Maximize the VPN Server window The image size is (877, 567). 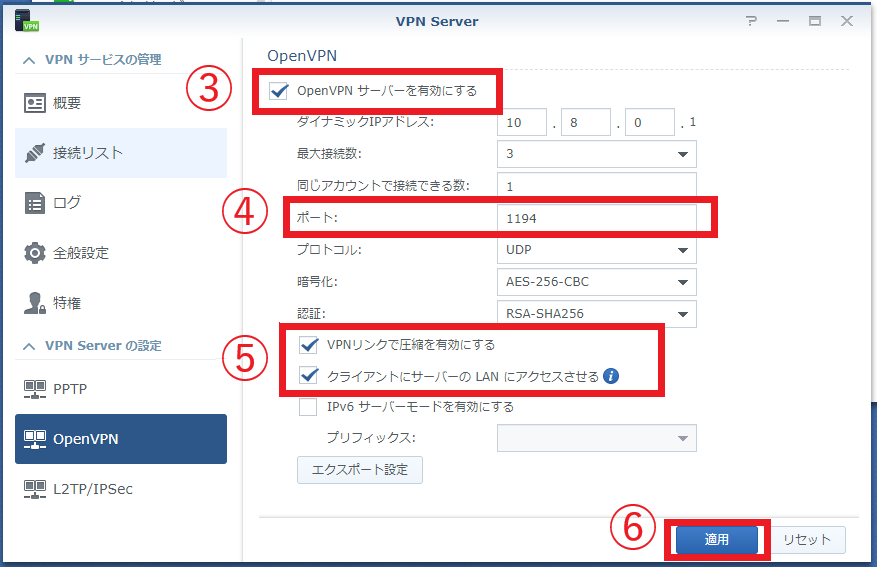(x=815, y=21)
